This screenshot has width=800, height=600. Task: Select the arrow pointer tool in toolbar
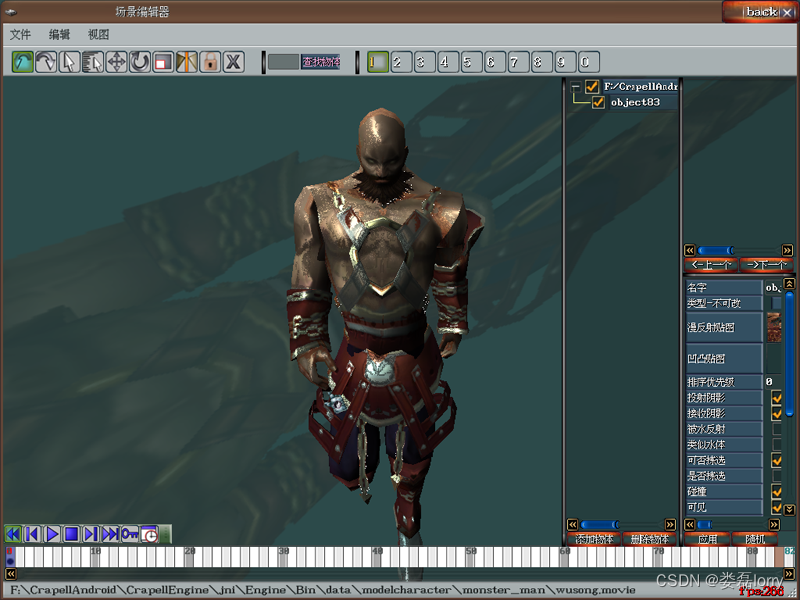(x=69, y=62)
